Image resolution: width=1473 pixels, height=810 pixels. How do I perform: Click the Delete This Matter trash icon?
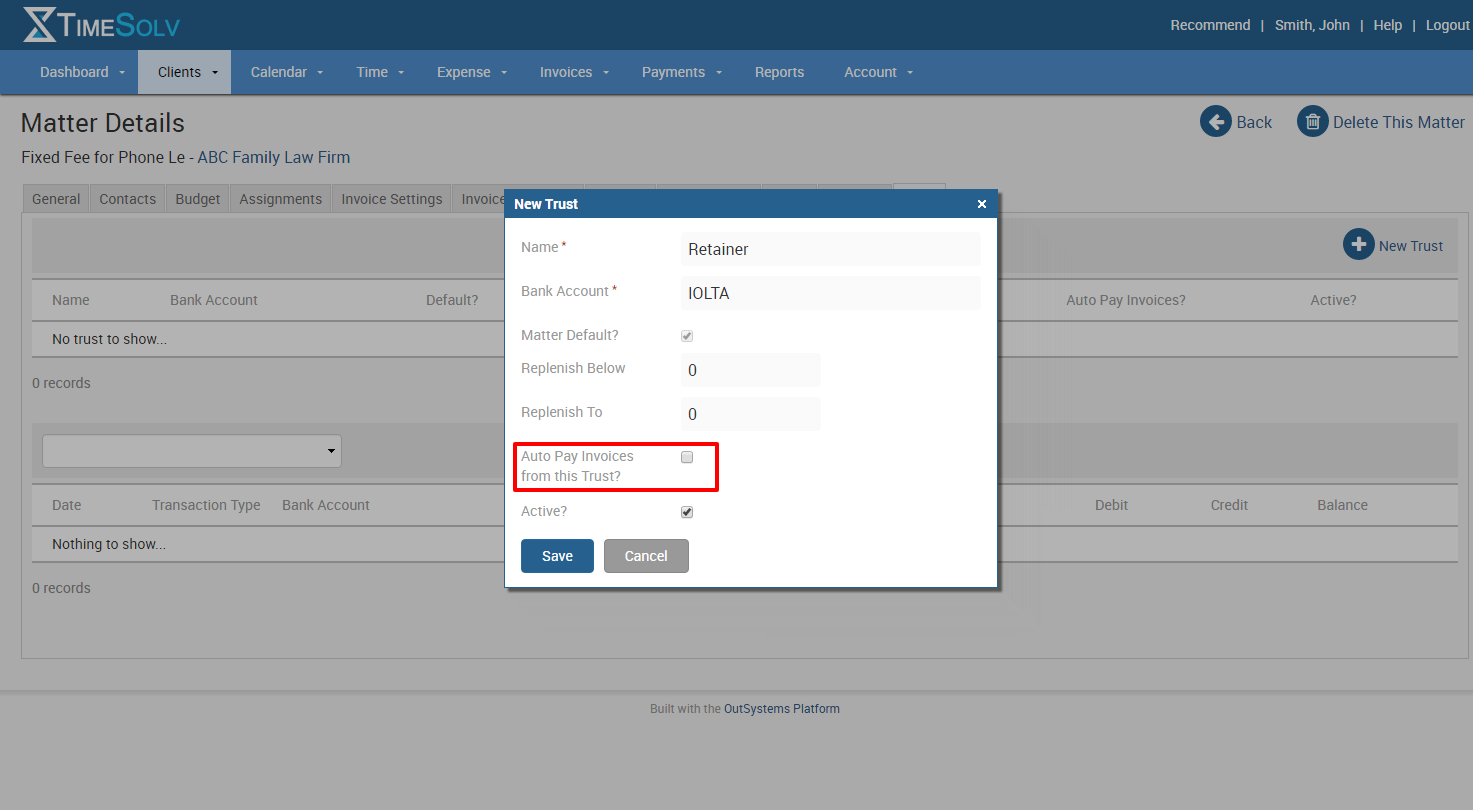1312,121
